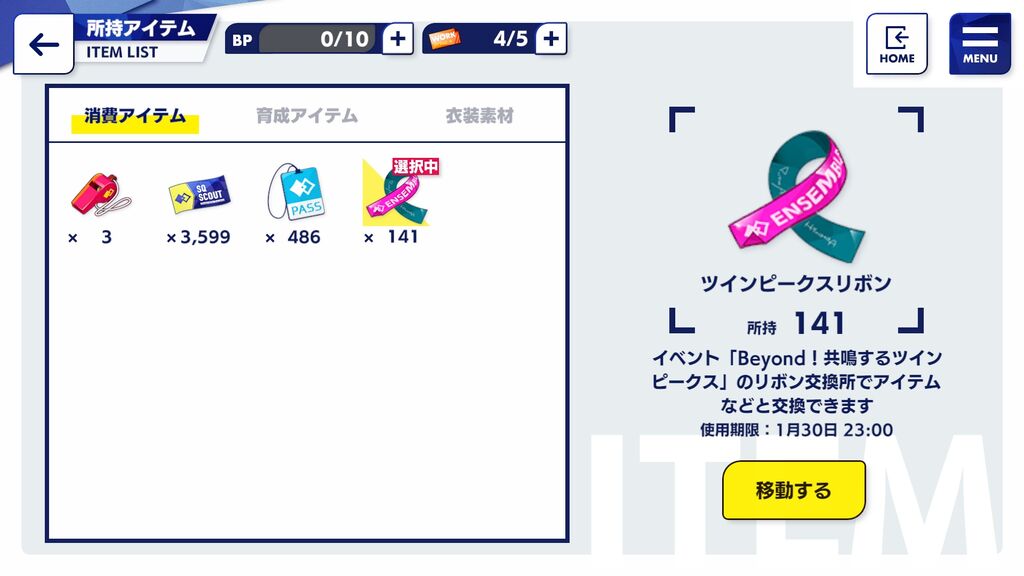
Task: Select the SQ Scout ticket item
Action: (x=199, y=194)
